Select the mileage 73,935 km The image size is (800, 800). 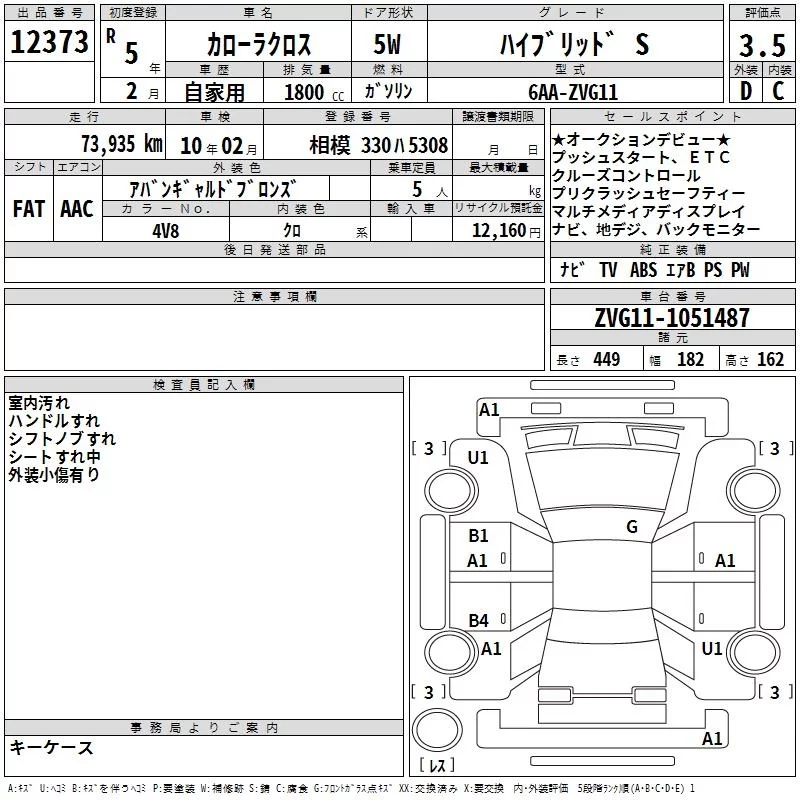click(x=122, y=144)
